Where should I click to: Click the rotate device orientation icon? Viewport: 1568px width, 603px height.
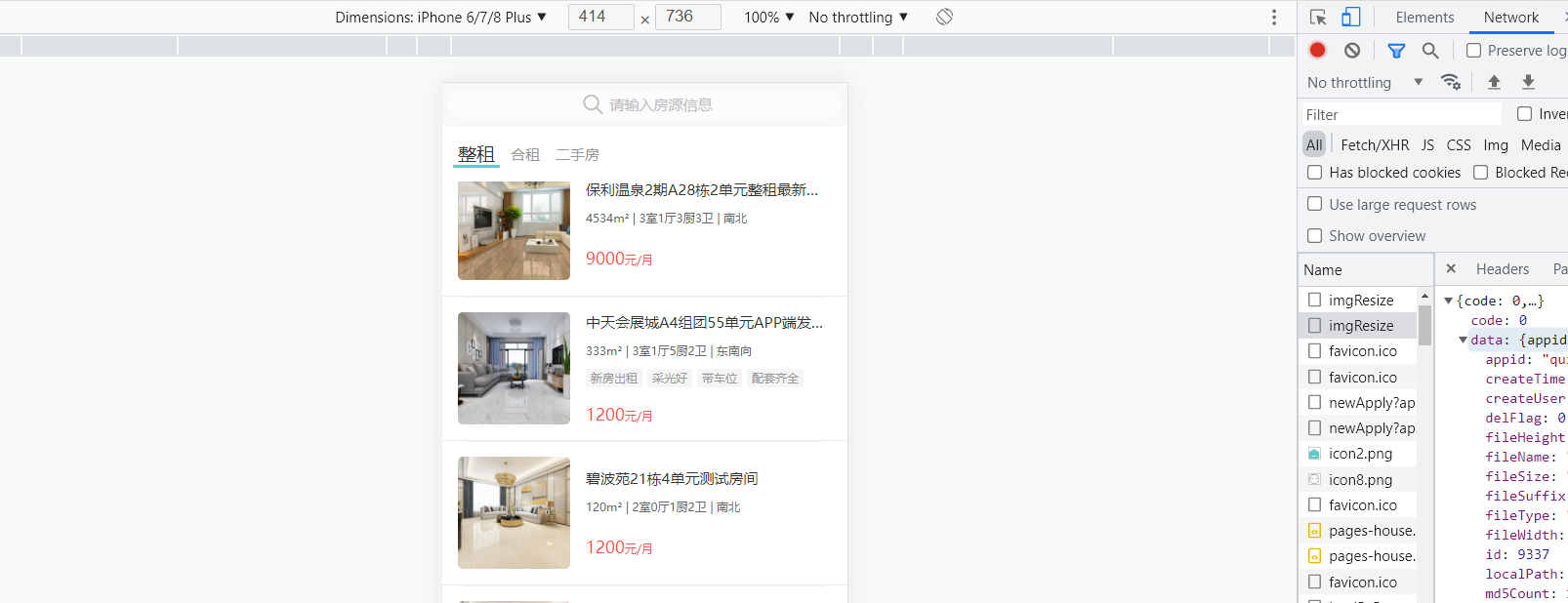coord(944,17)
